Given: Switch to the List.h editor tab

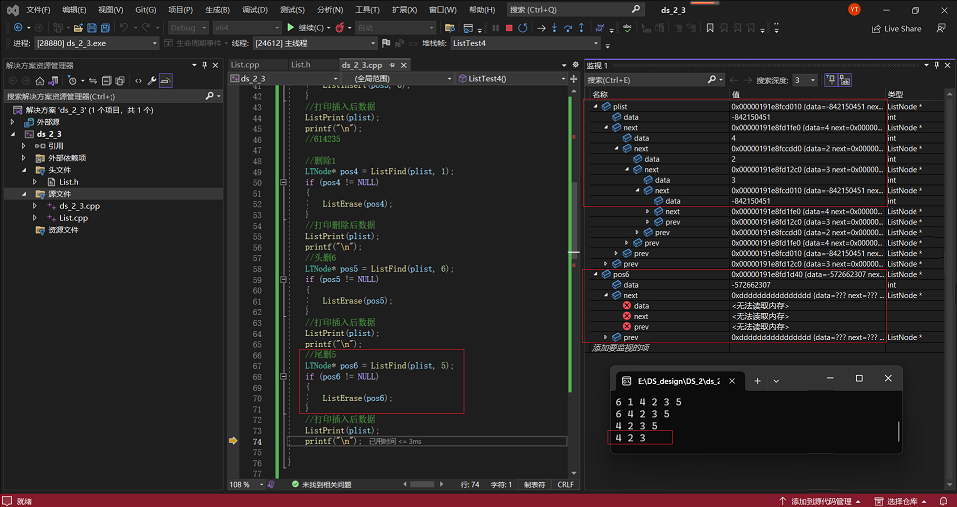Looking at the screenshot, I should pos(300,65).
